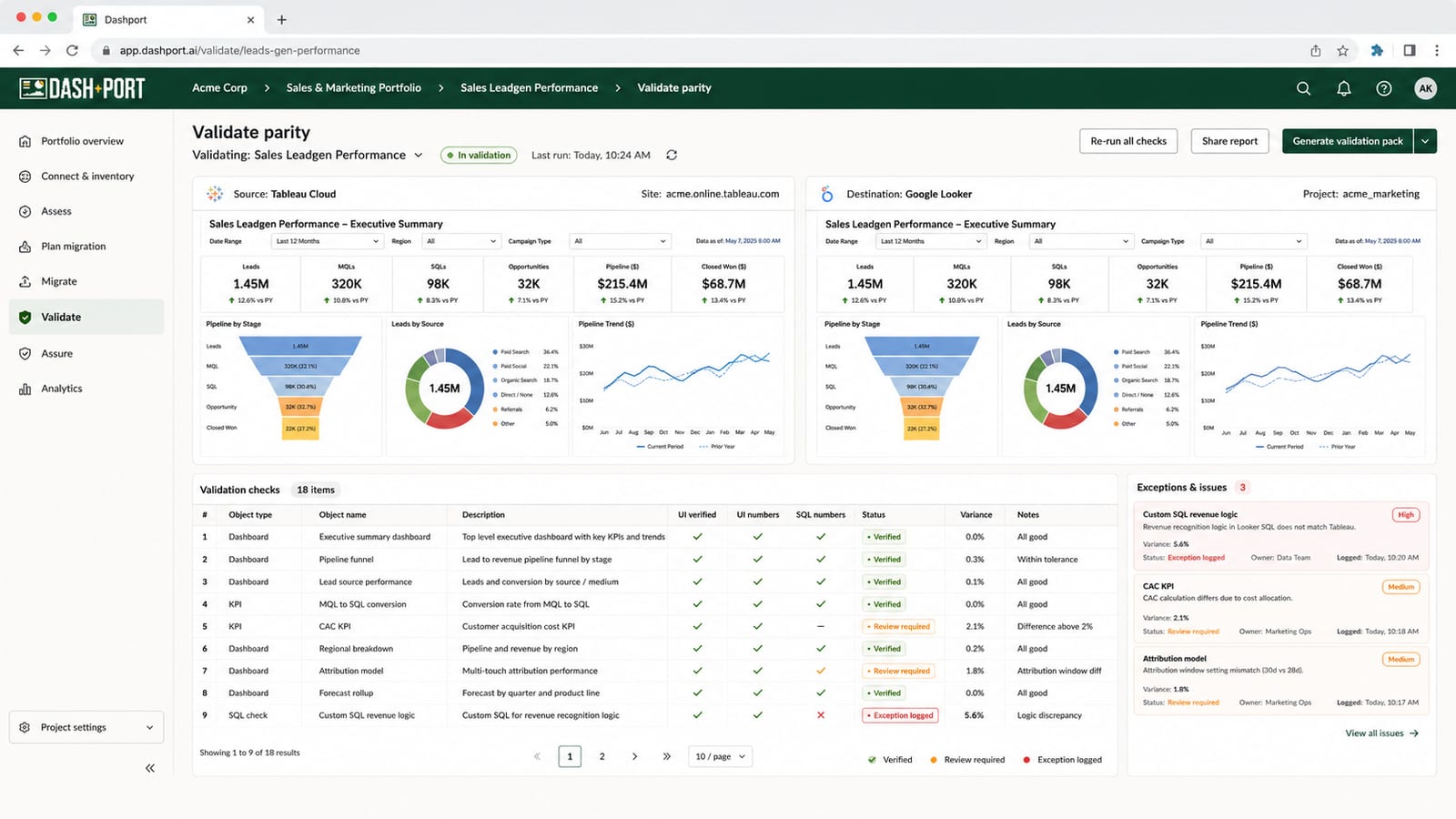Click High severity badge on Custom SQL card
Image resolution: width=1456 pixels, height=819 pixels.
pyautogui.click(x=1406, y=515)
